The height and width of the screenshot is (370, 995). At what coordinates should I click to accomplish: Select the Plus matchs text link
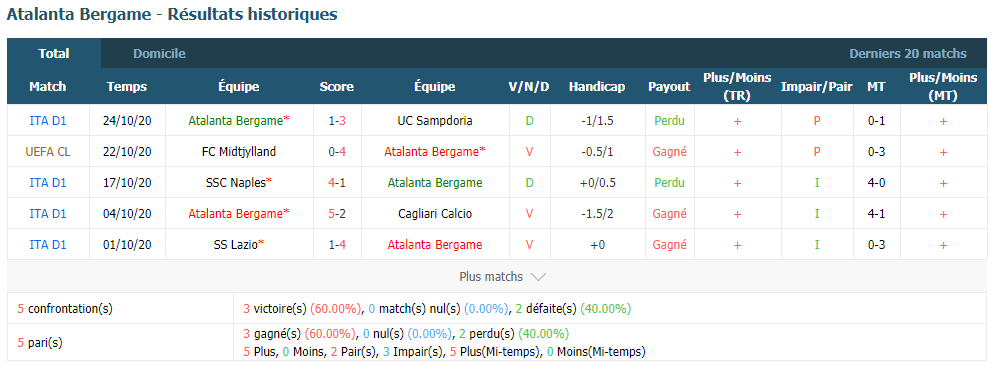click(x=491, y=277)
